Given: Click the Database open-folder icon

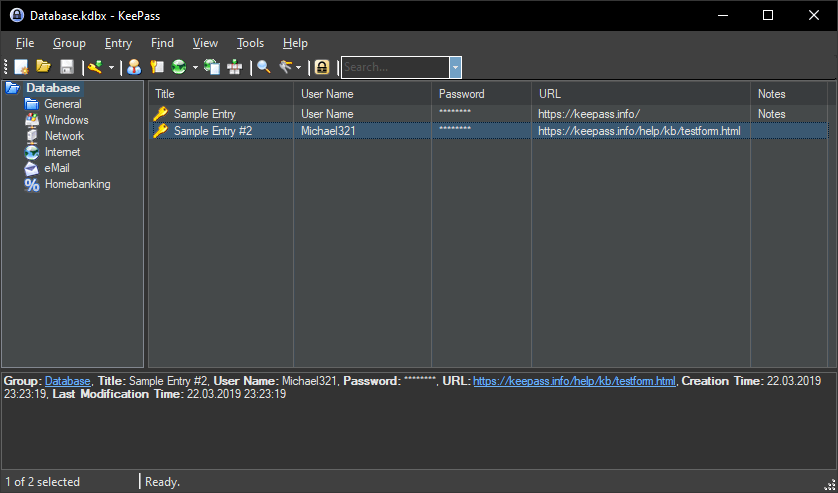Looking at the screenshot, I should 13,88.
